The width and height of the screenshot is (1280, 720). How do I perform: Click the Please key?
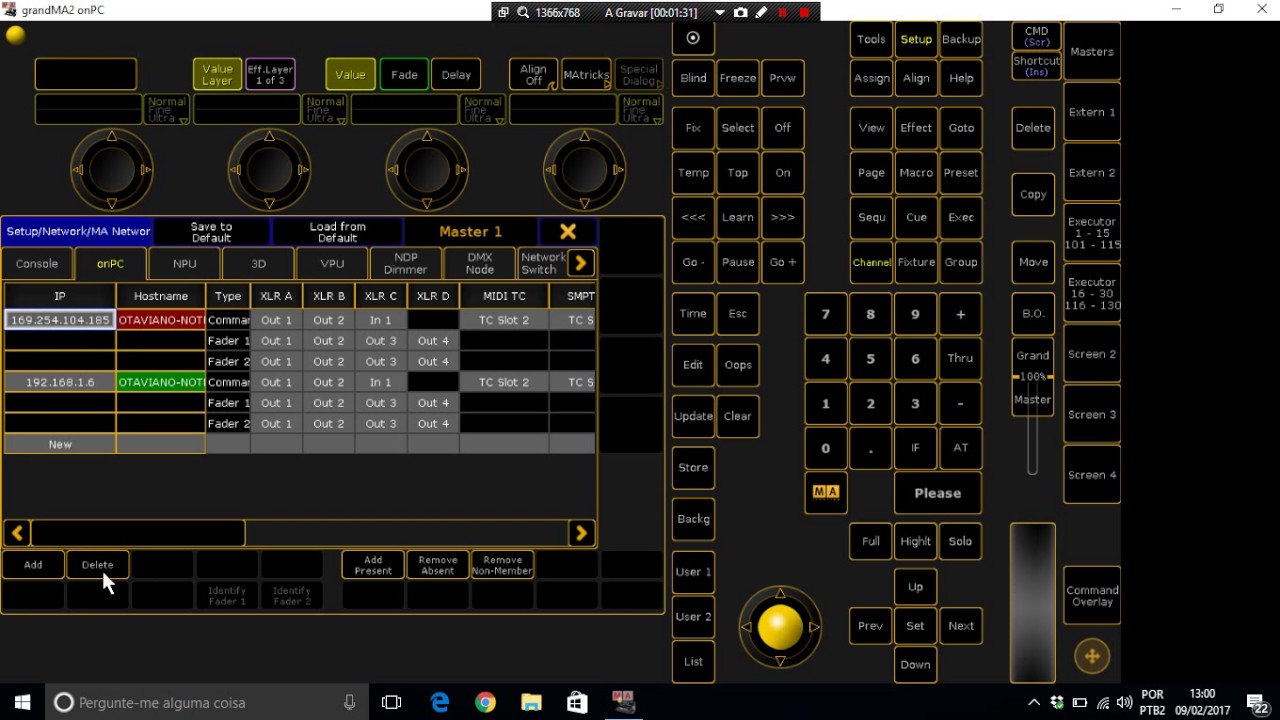click(938, 493)
